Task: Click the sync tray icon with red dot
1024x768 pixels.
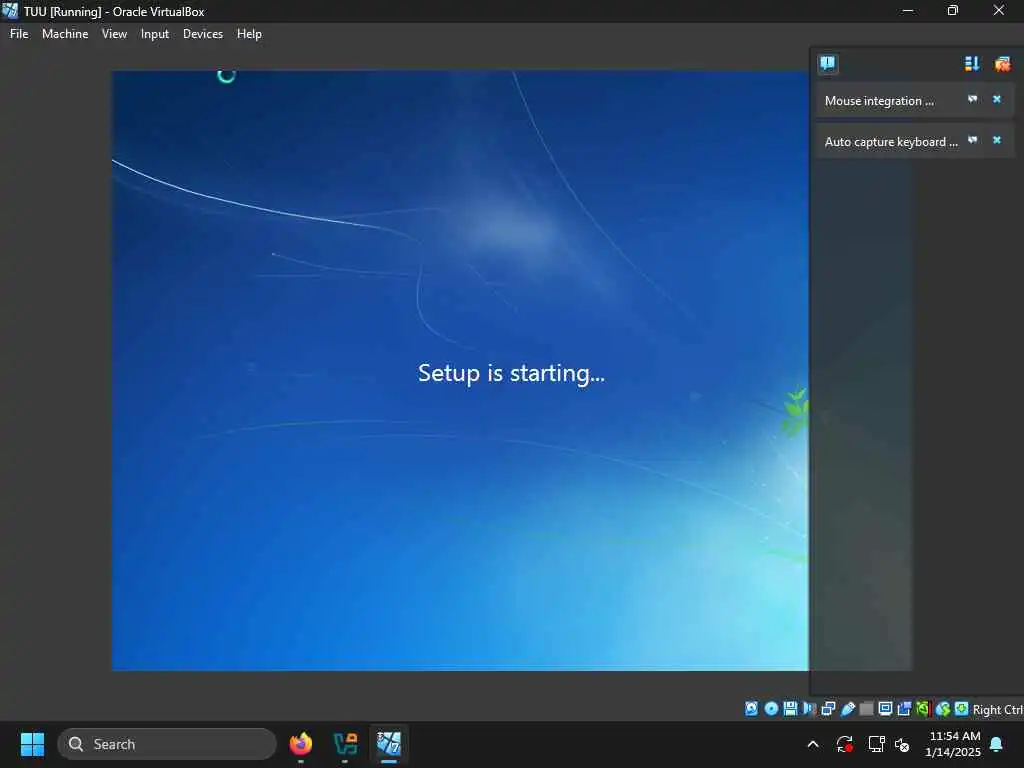Action: pos(844,744)
